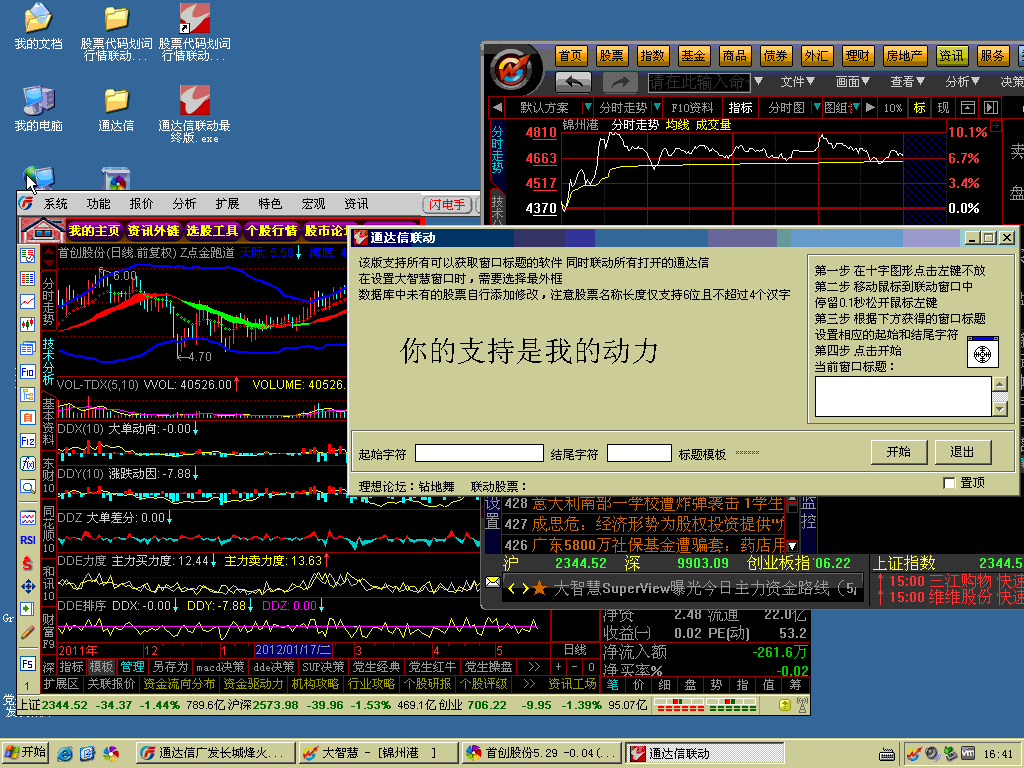Click the red trend line chart icon

pyautogui.click(x=27, y=301)
